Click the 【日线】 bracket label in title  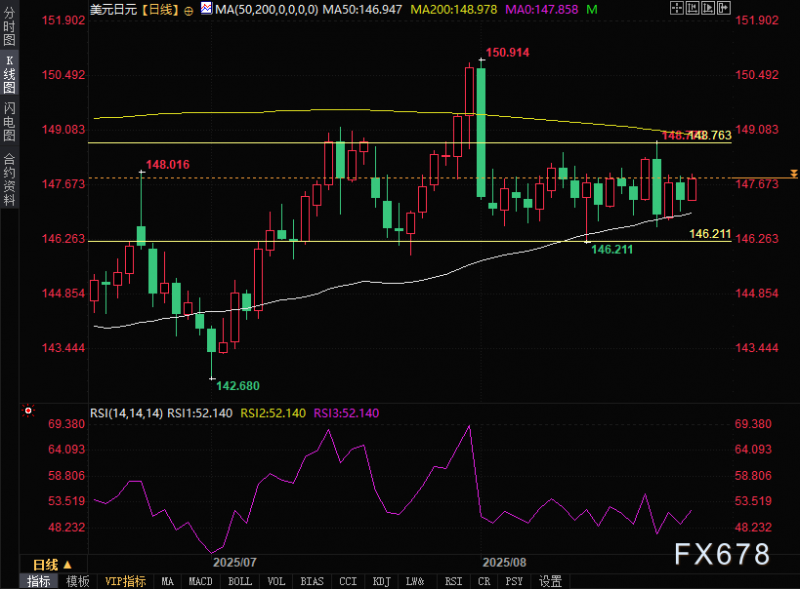tap(160, 9)
